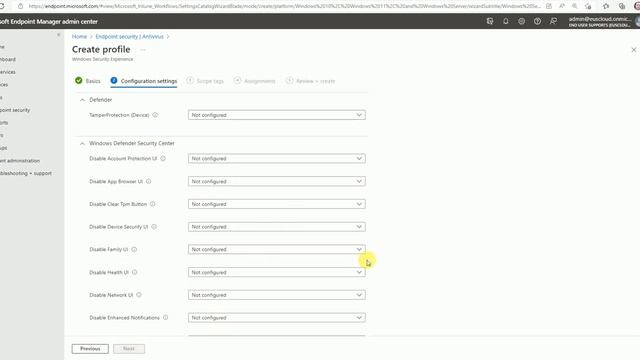Click info icon beside Disable Device Security UI
This screenshot has width=640, height=360.
pos(154,227)
